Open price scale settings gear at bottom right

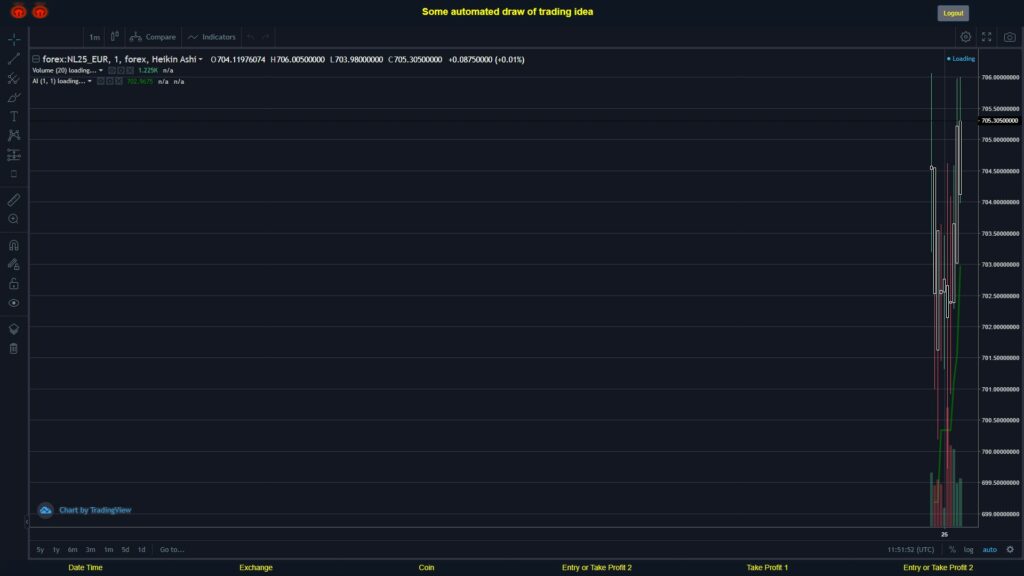(x=1010, y=550)
